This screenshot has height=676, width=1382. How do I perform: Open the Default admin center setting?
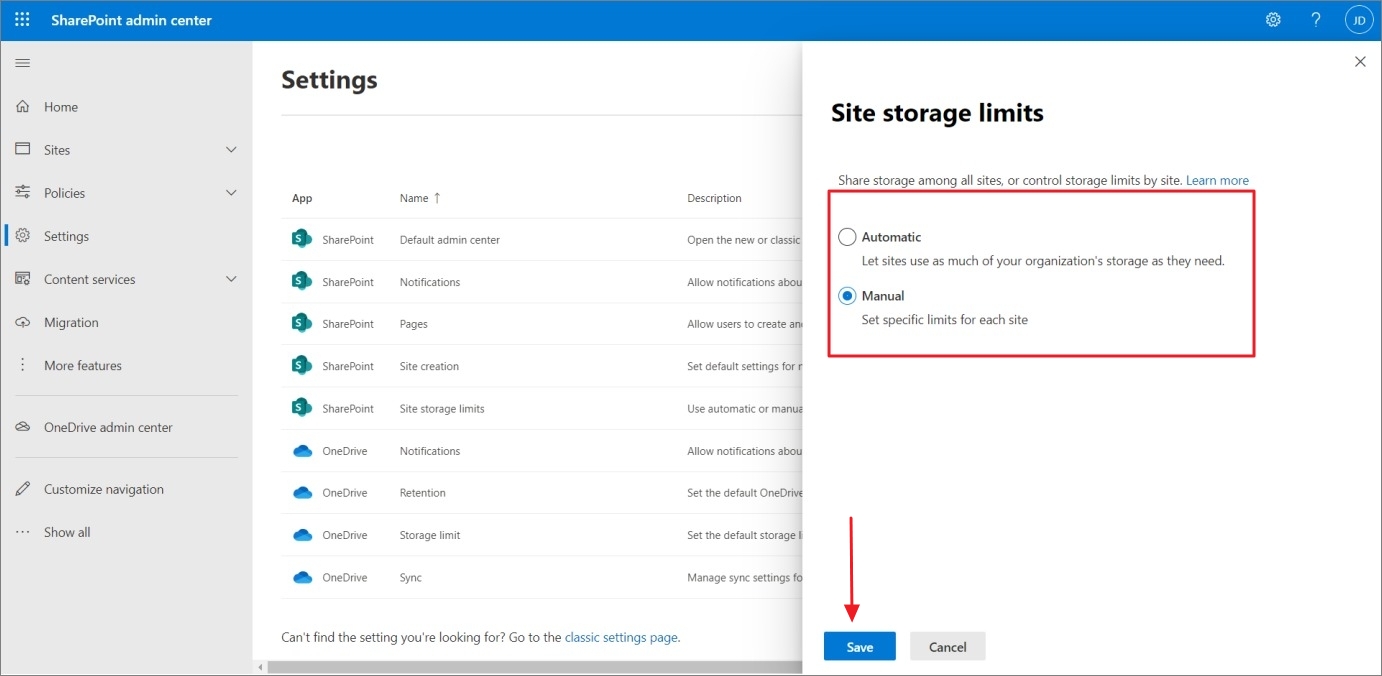pyautogui.click(x=450, y=240)
